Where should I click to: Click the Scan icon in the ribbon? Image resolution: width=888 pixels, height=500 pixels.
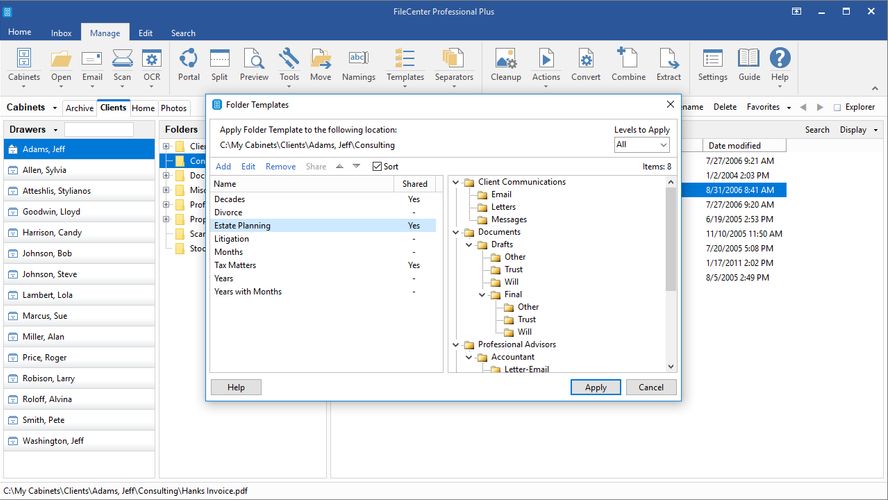pyautogui.click(x=122, y=63)
